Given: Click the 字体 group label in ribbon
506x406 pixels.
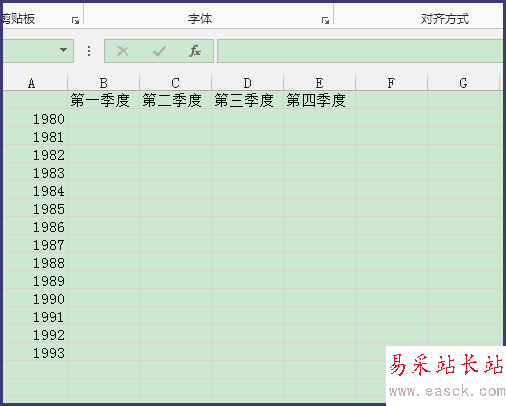Looking at the screenshot, I should (x=200, y=19).
